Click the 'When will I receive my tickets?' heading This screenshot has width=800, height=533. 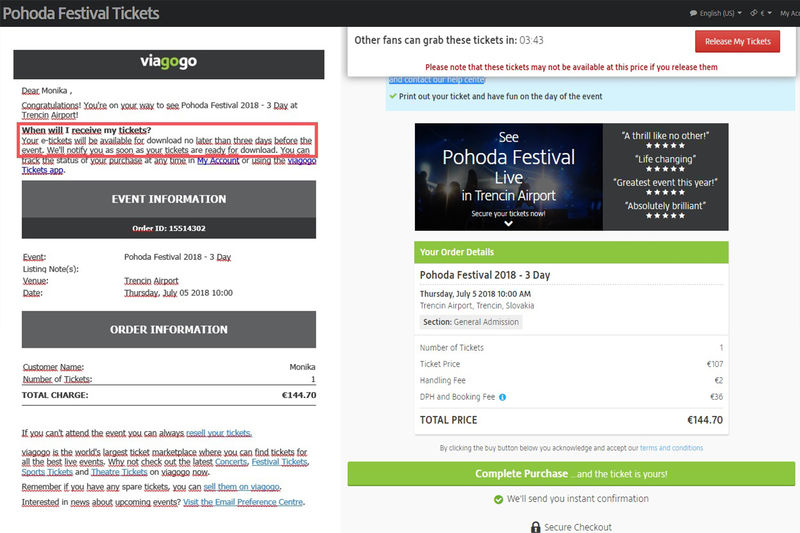point(86,130)
